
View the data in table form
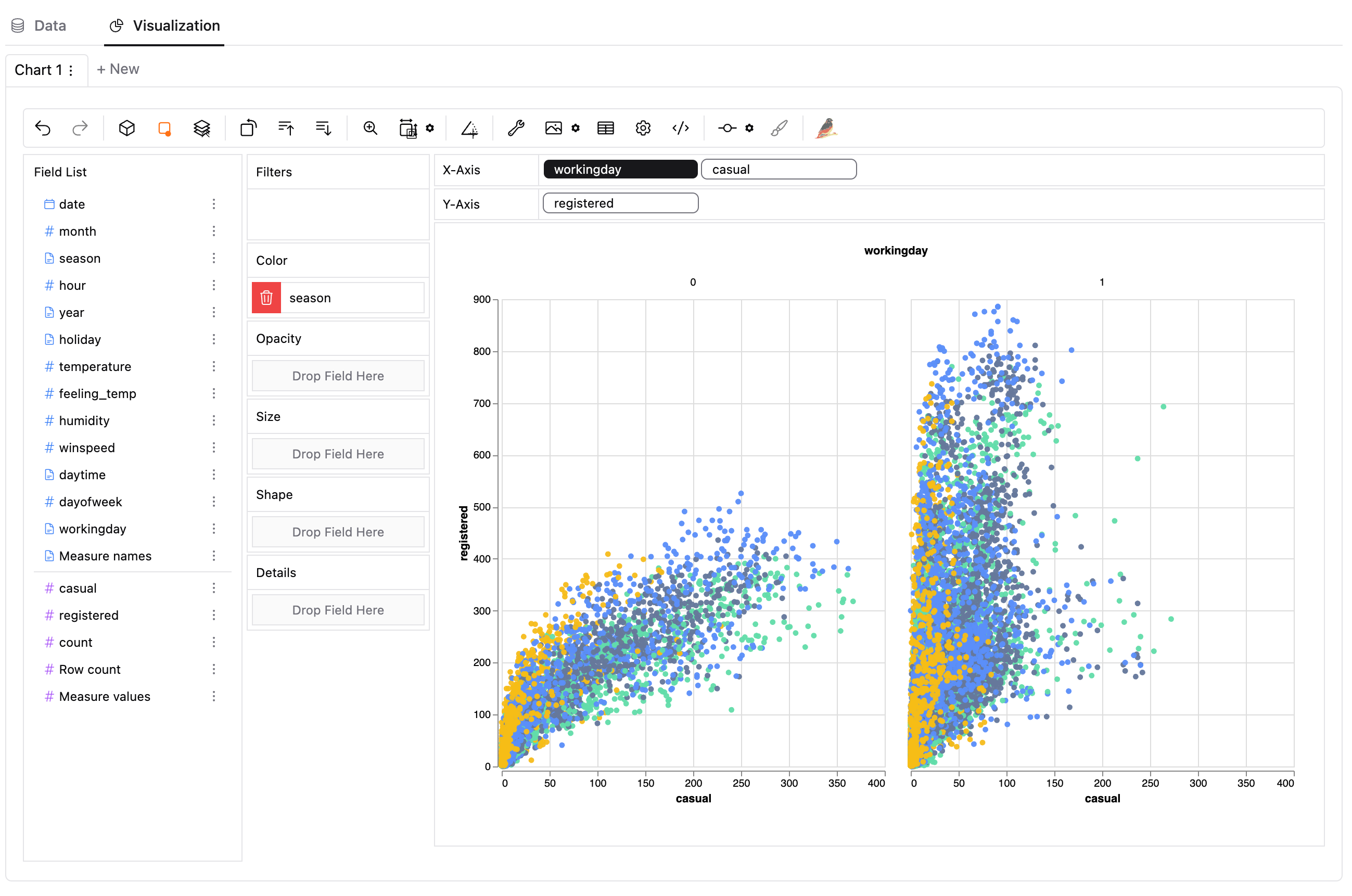click(605, 128)
